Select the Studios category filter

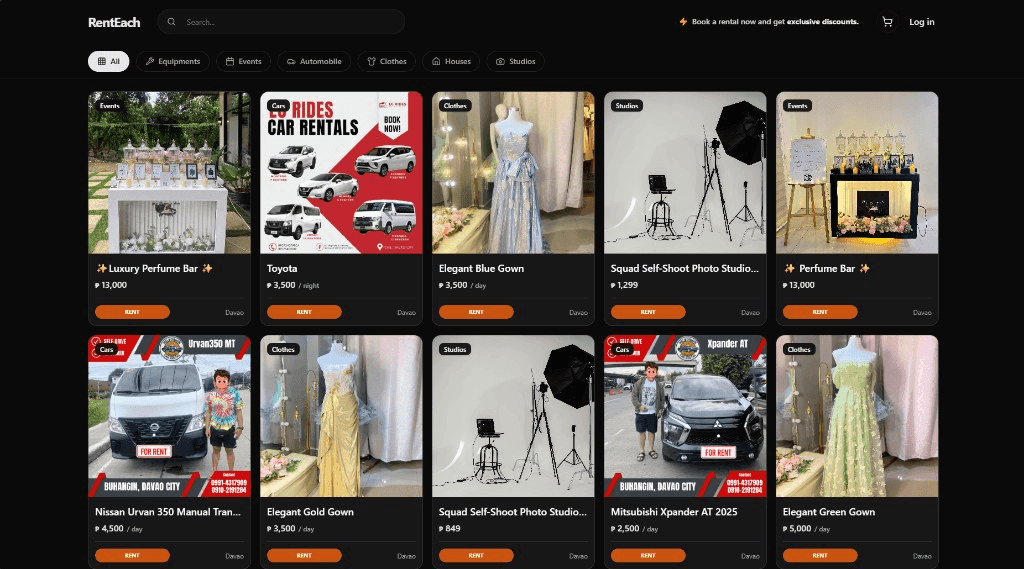515,61
